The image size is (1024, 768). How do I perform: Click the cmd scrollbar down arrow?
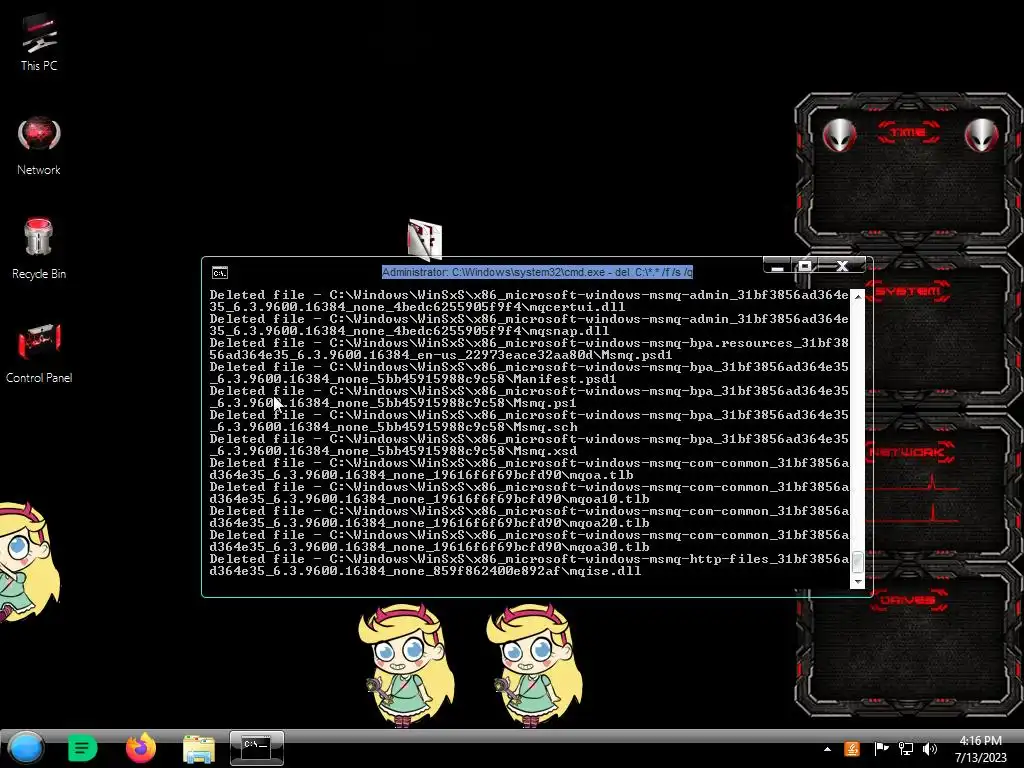[x=857, y=581]
